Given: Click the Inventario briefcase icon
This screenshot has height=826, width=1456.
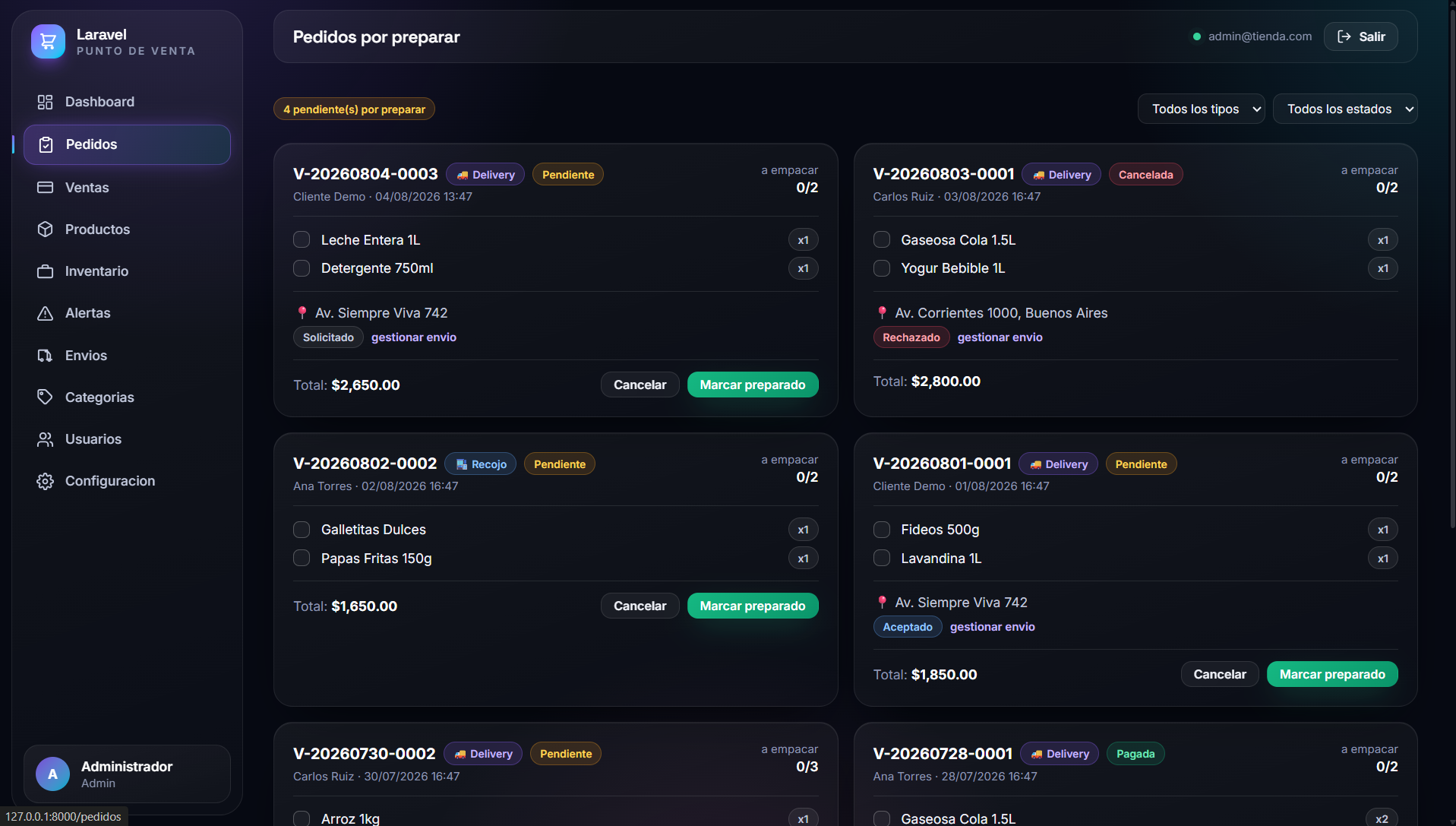Looking at the screenshot, I should (46, 271).
